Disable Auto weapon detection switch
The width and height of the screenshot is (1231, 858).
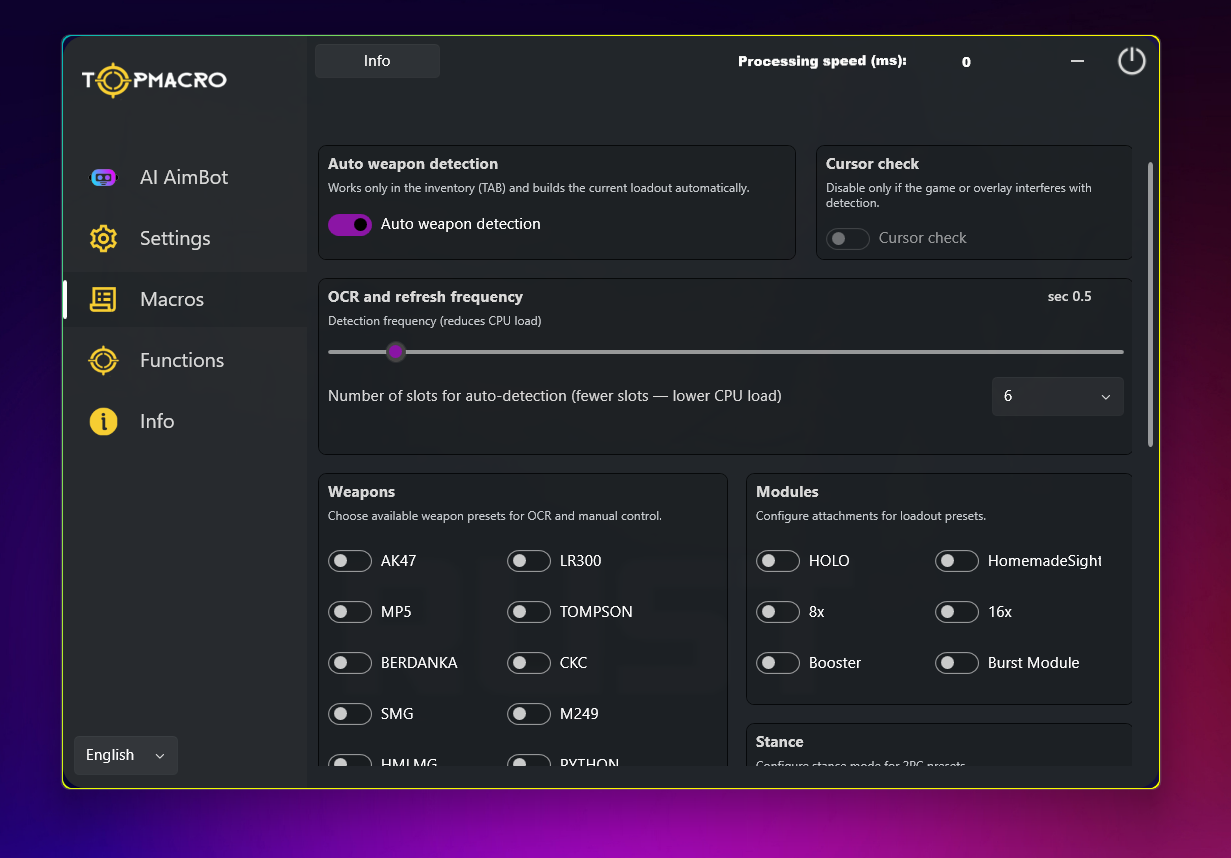point(350,224)
